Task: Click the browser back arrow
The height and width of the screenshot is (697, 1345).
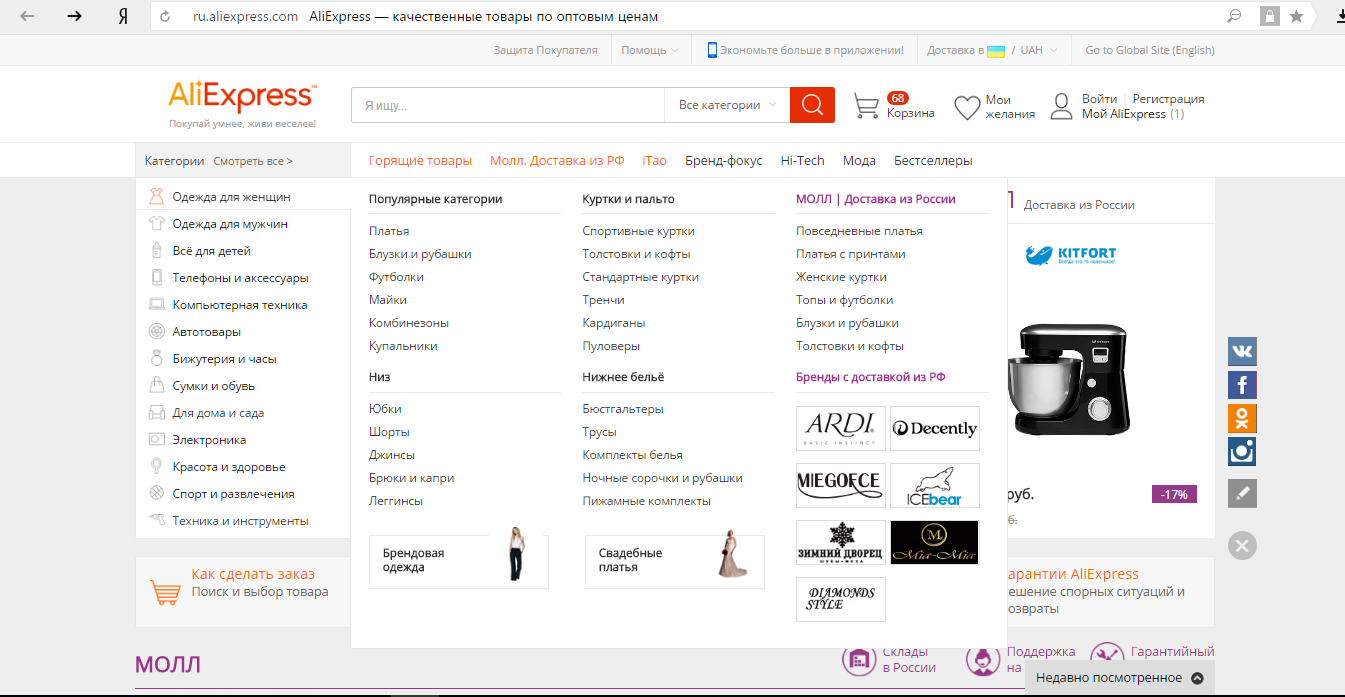Action: [x=28, y=16]
